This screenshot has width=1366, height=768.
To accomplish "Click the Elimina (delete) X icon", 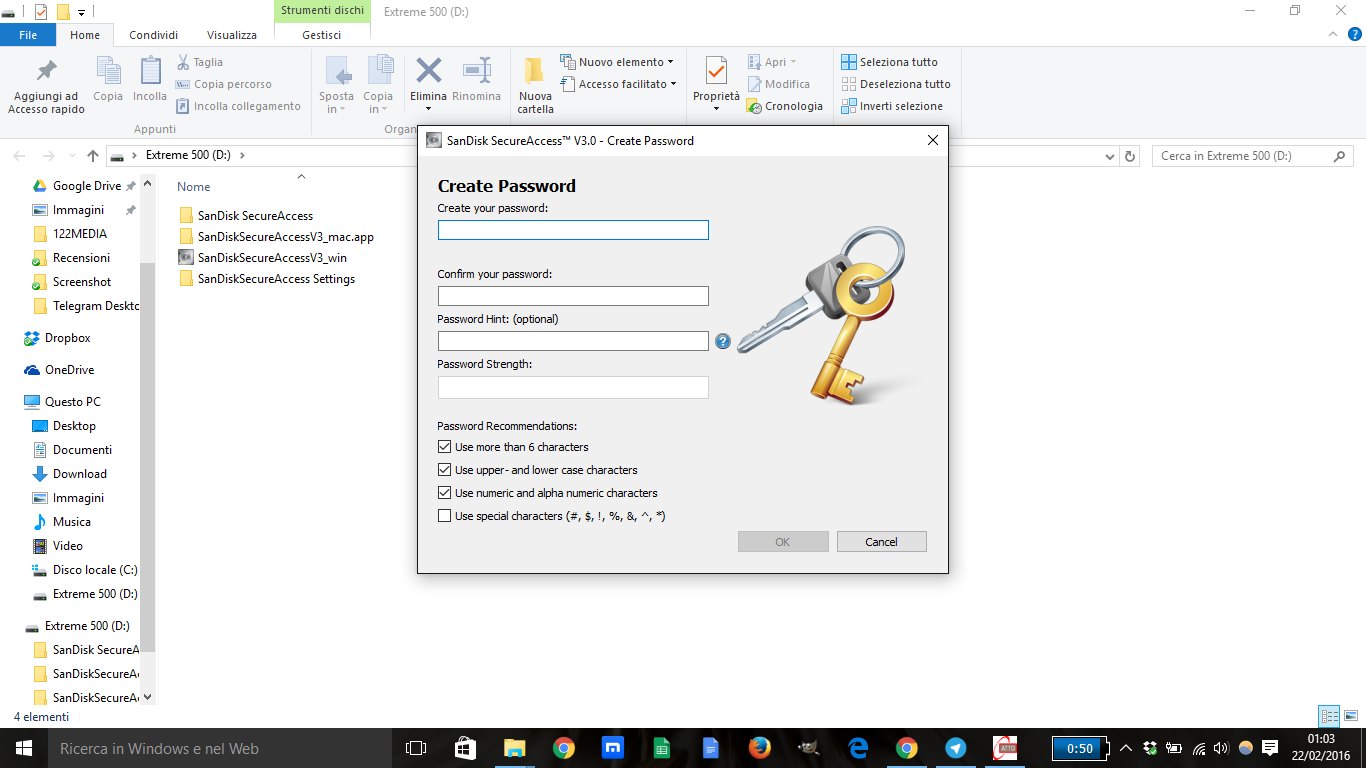I will click(429, 70).
